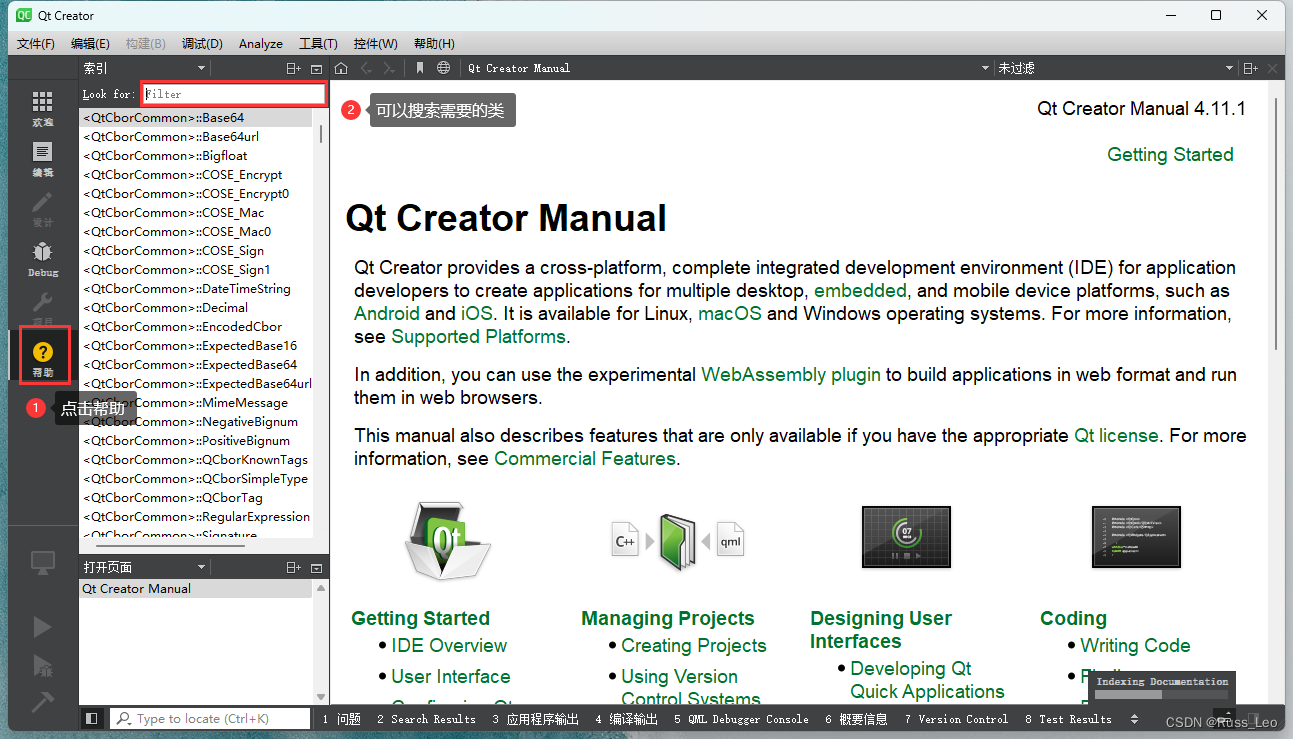The image size is (1293, 739).
Task: Click the Look for filter field
Action: click(x=234, y=94)
